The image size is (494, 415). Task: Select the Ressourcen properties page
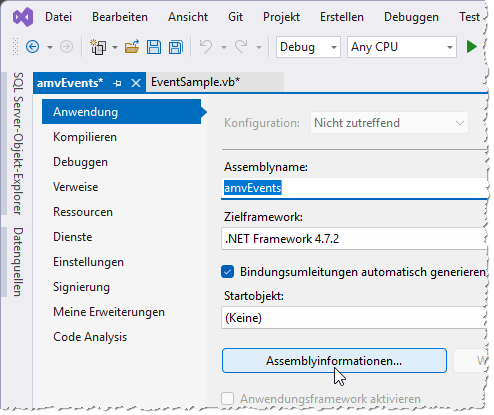83,212
